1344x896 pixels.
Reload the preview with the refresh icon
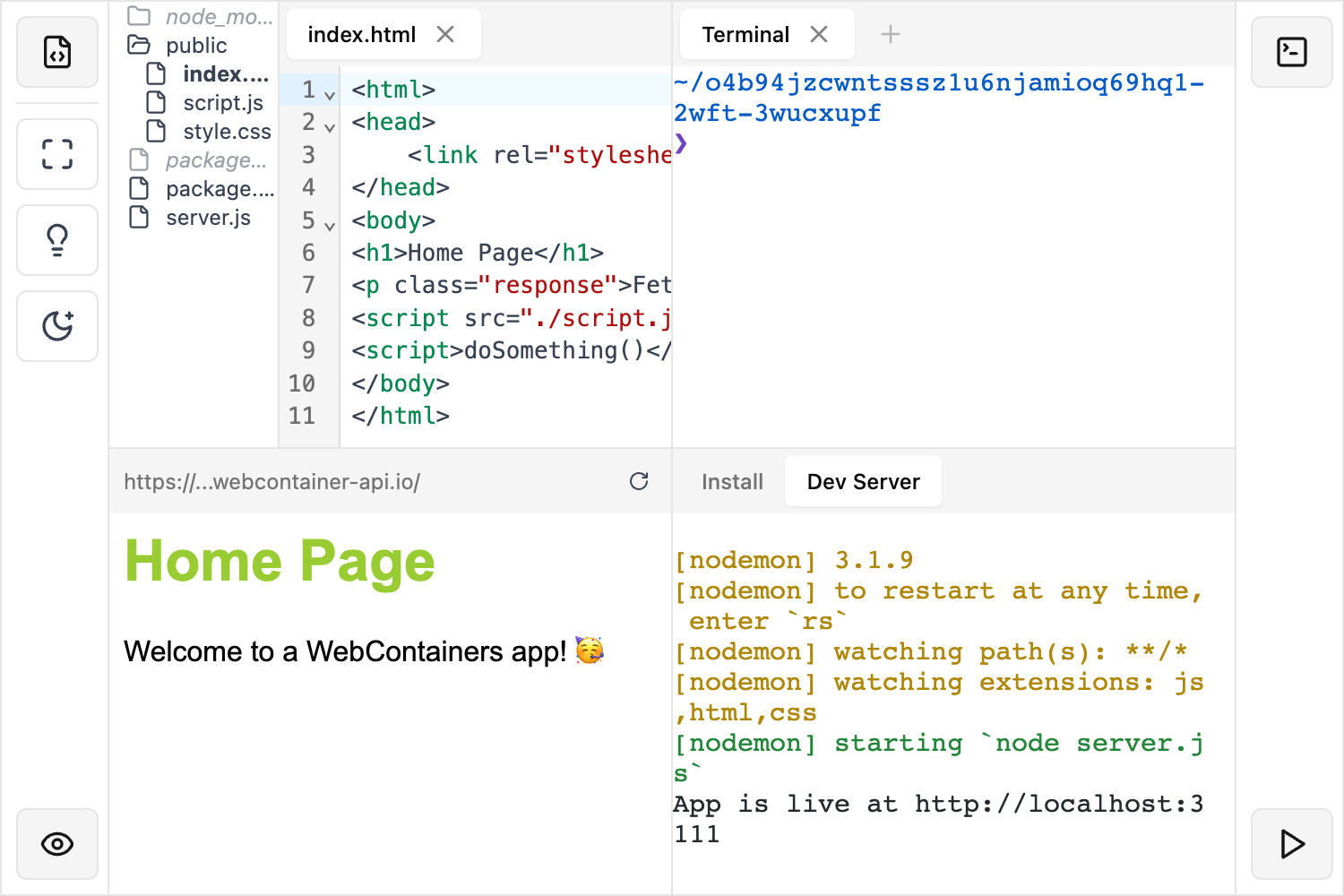point(639,481)
